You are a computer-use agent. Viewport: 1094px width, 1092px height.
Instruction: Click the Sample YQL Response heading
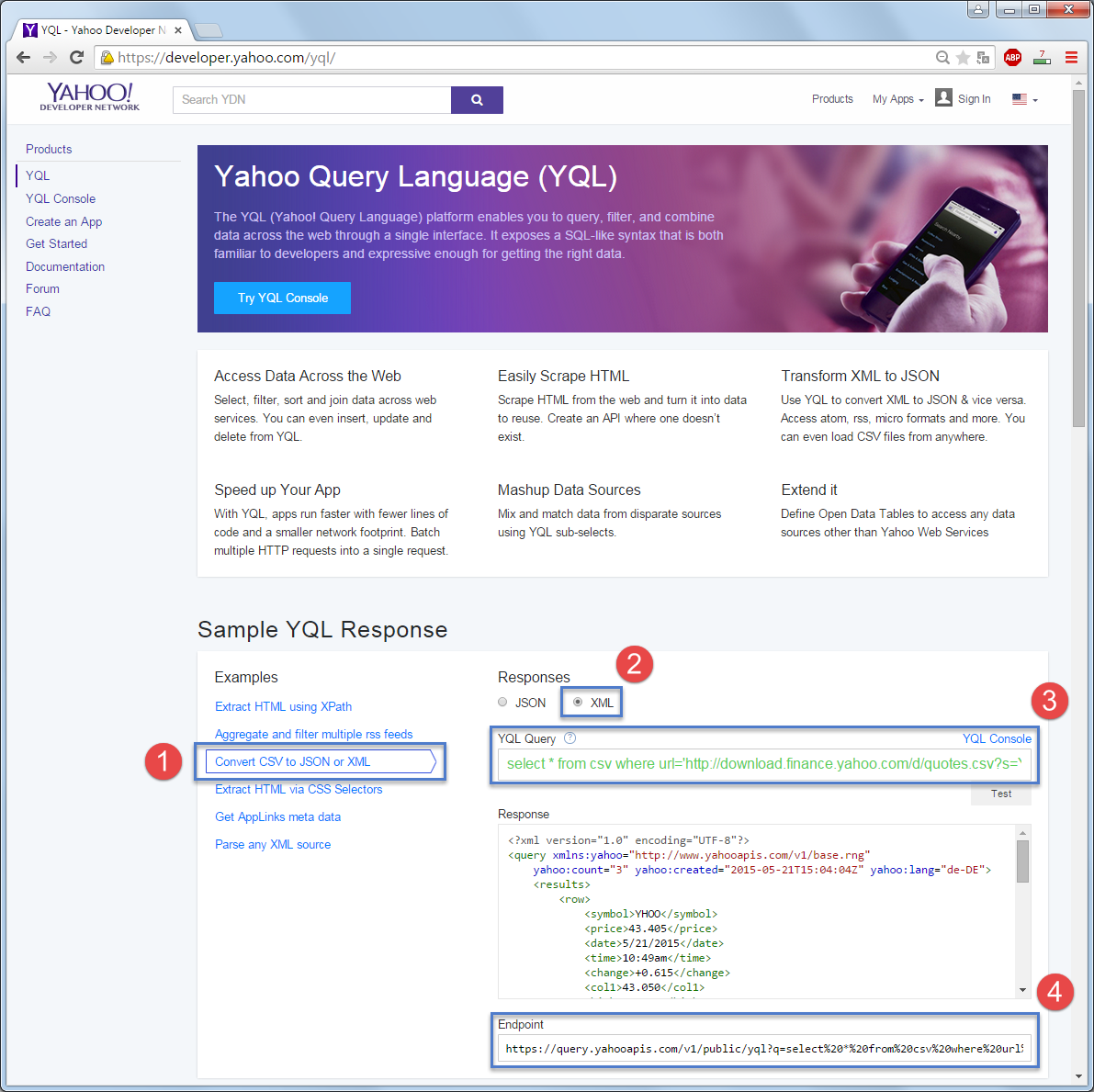[x=322, y=629]
